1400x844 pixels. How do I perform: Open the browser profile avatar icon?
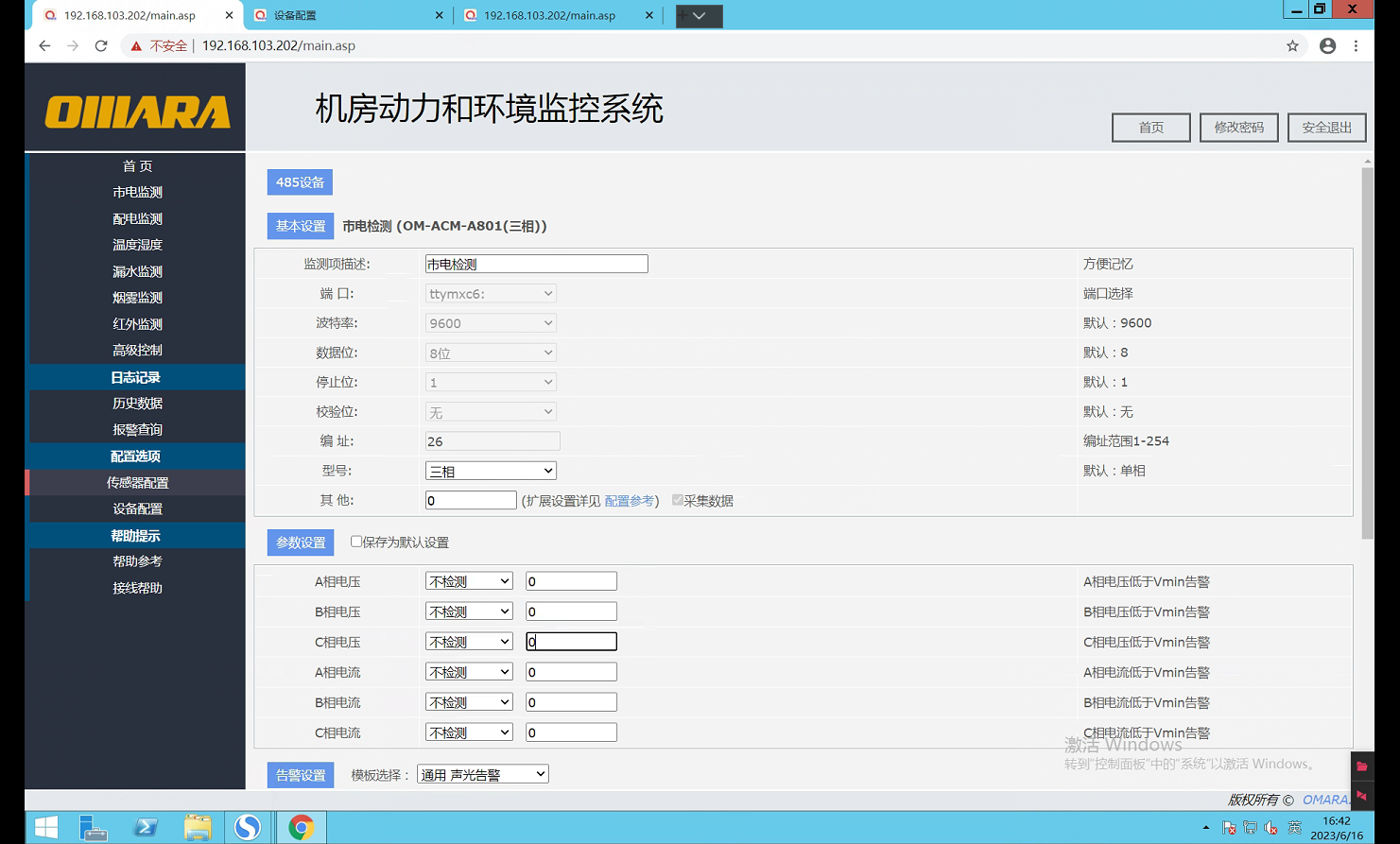click(1327, 45)
